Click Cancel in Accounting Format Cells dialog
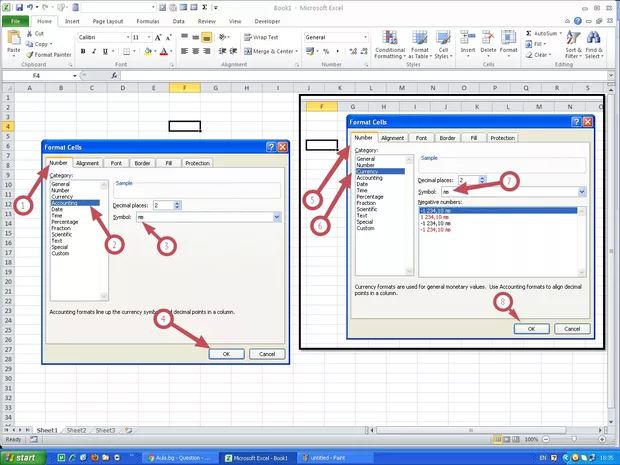This screenshot has width=620, height=465. 267,354
